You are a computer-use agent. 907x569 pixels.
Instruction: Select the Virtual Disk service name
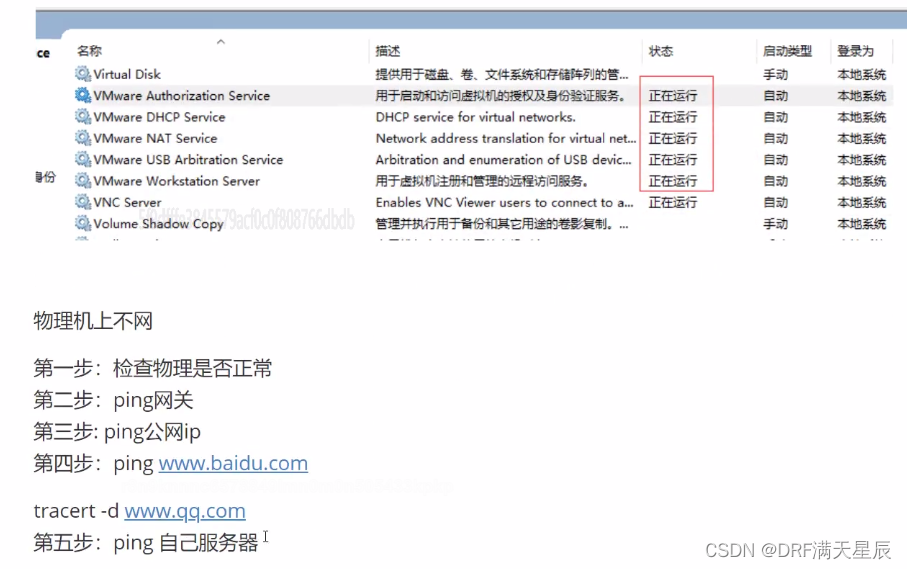[x=127, y=75]
